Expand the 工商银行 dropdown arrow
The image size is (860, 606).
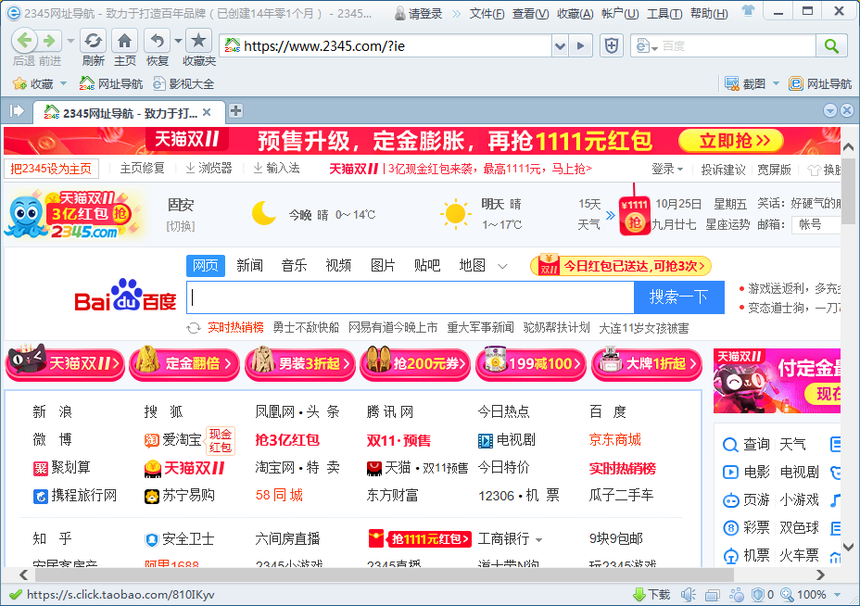click(539, 540)
